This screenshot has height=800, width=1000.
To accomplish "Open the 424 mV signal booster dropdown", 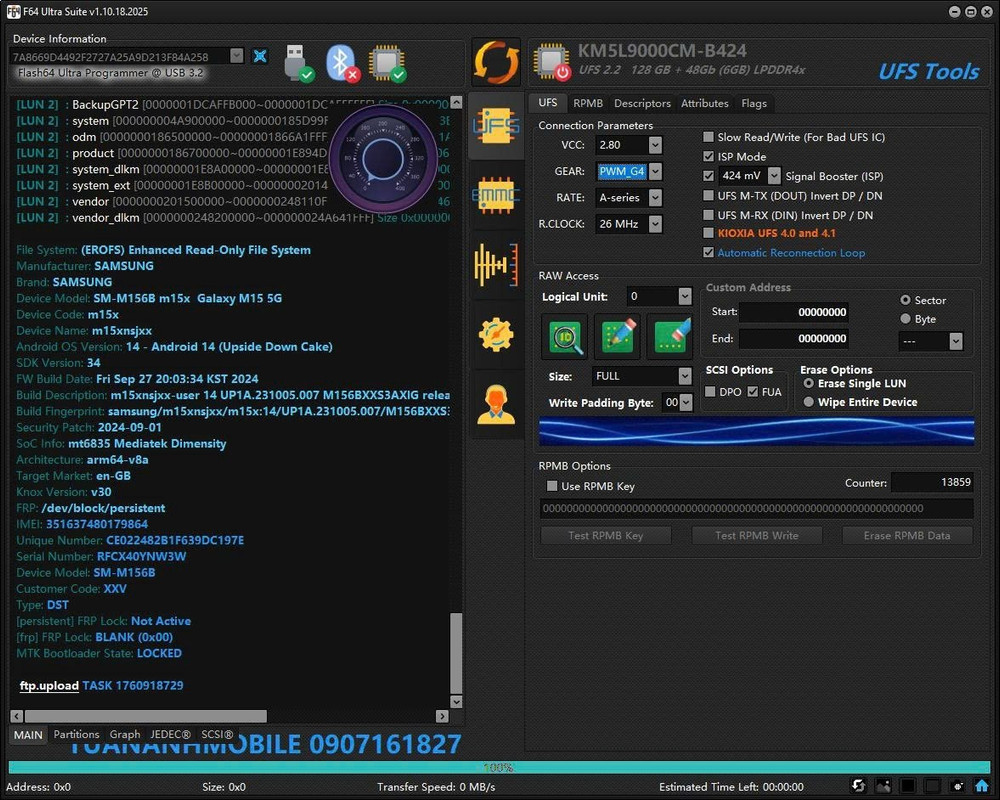I will [x=774, y=175].
